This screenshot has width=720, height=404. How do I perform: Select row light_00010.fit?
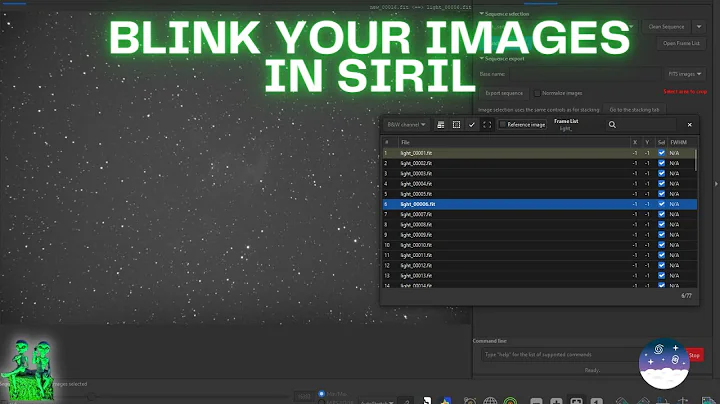[x=540, y=245]
